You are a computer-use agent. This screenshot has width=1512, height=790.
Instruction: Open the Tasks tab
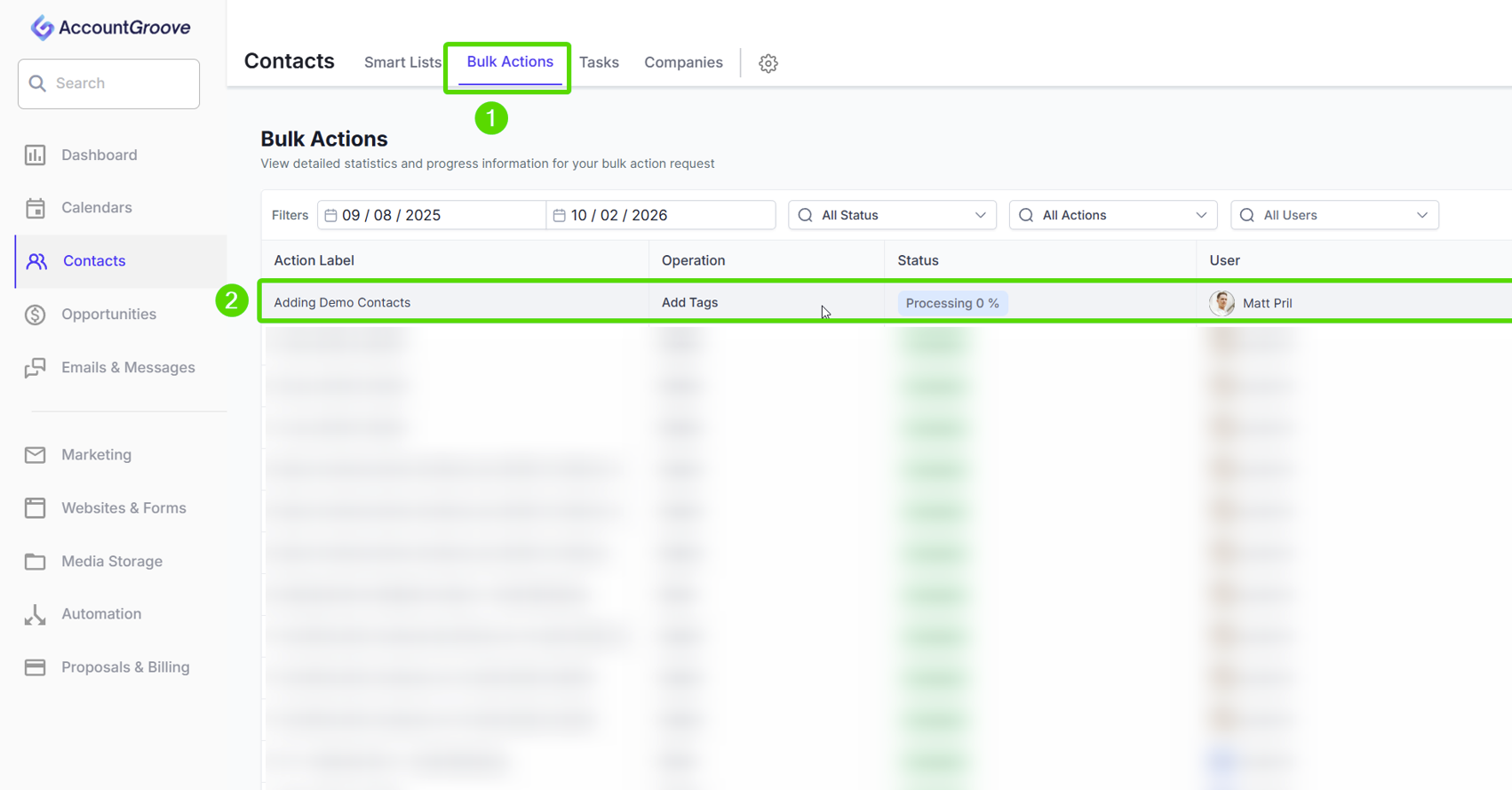pos(599,62)
